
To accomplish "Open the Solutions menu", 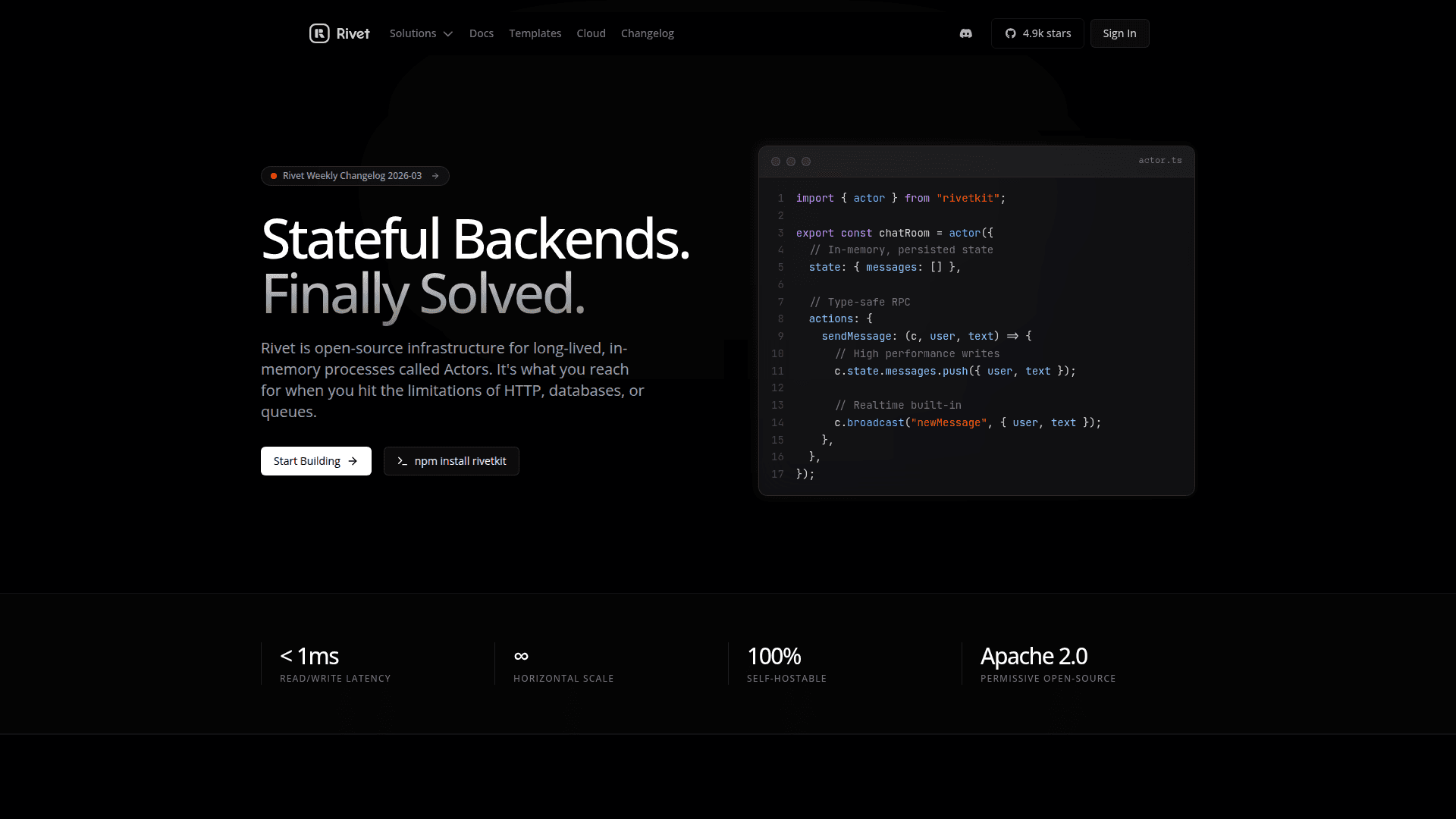I will coord(413,33).
